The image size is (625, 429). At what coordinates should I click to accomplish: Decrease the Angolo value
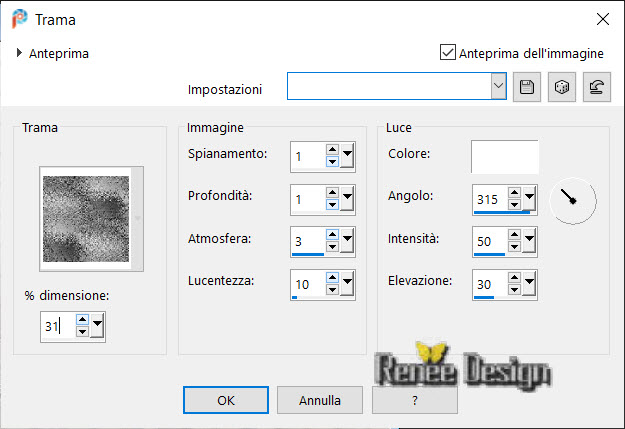coord(514,205)
